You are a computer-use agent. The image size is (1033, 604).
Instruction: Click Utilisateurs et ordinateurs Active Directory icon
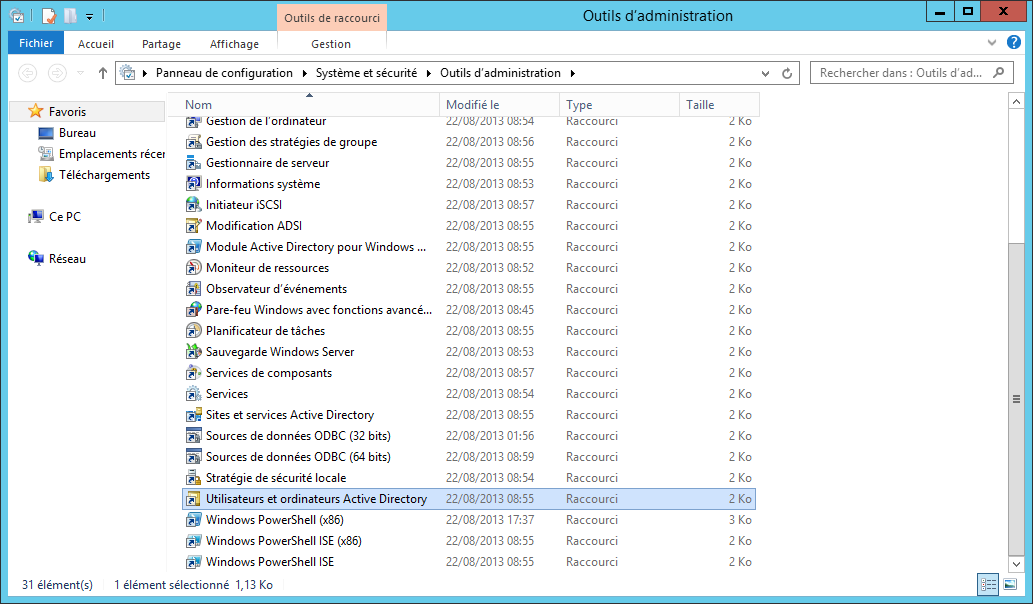(x=193, y=499)
